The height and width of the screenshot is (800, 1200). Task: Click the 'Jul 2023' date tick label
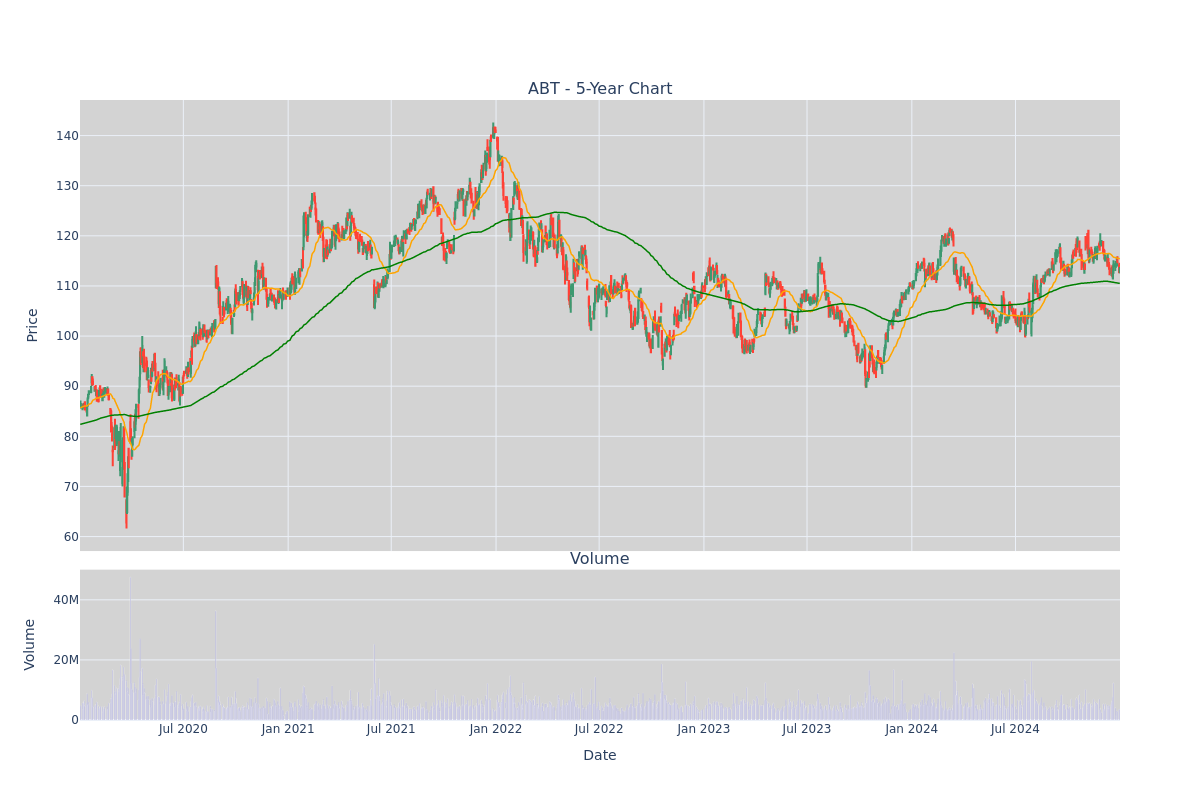807,729
